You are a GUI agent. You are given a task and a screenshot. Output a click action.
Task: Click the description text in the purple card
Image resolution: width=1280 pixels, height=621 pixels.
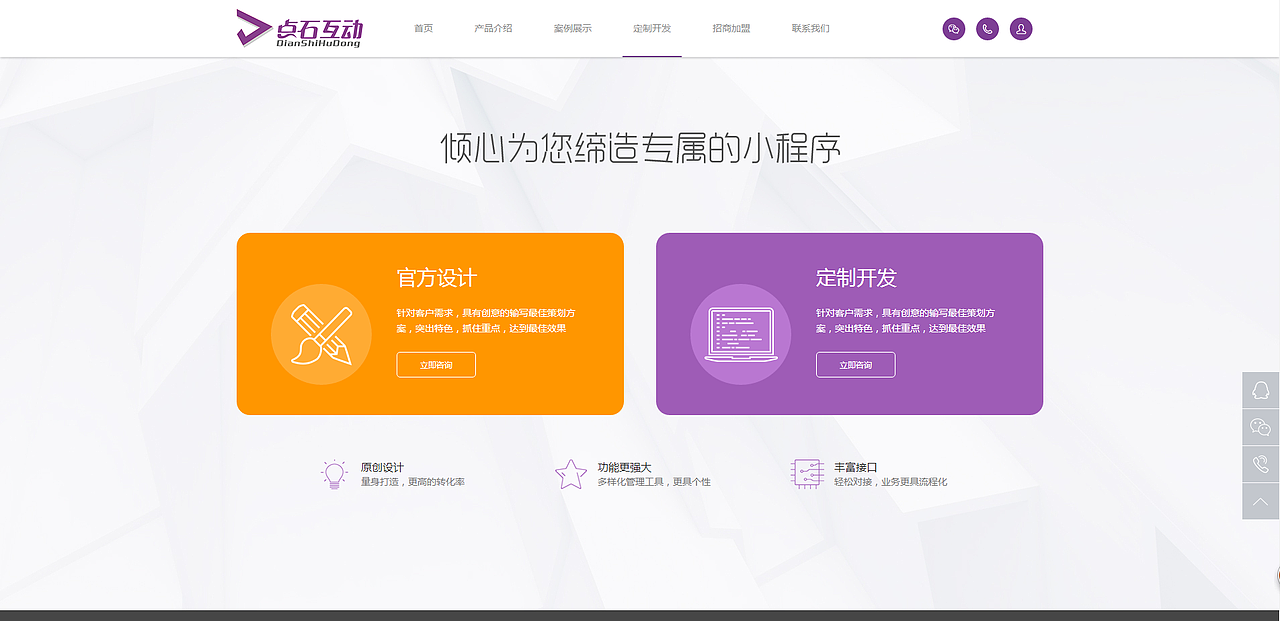pos(906,320)
